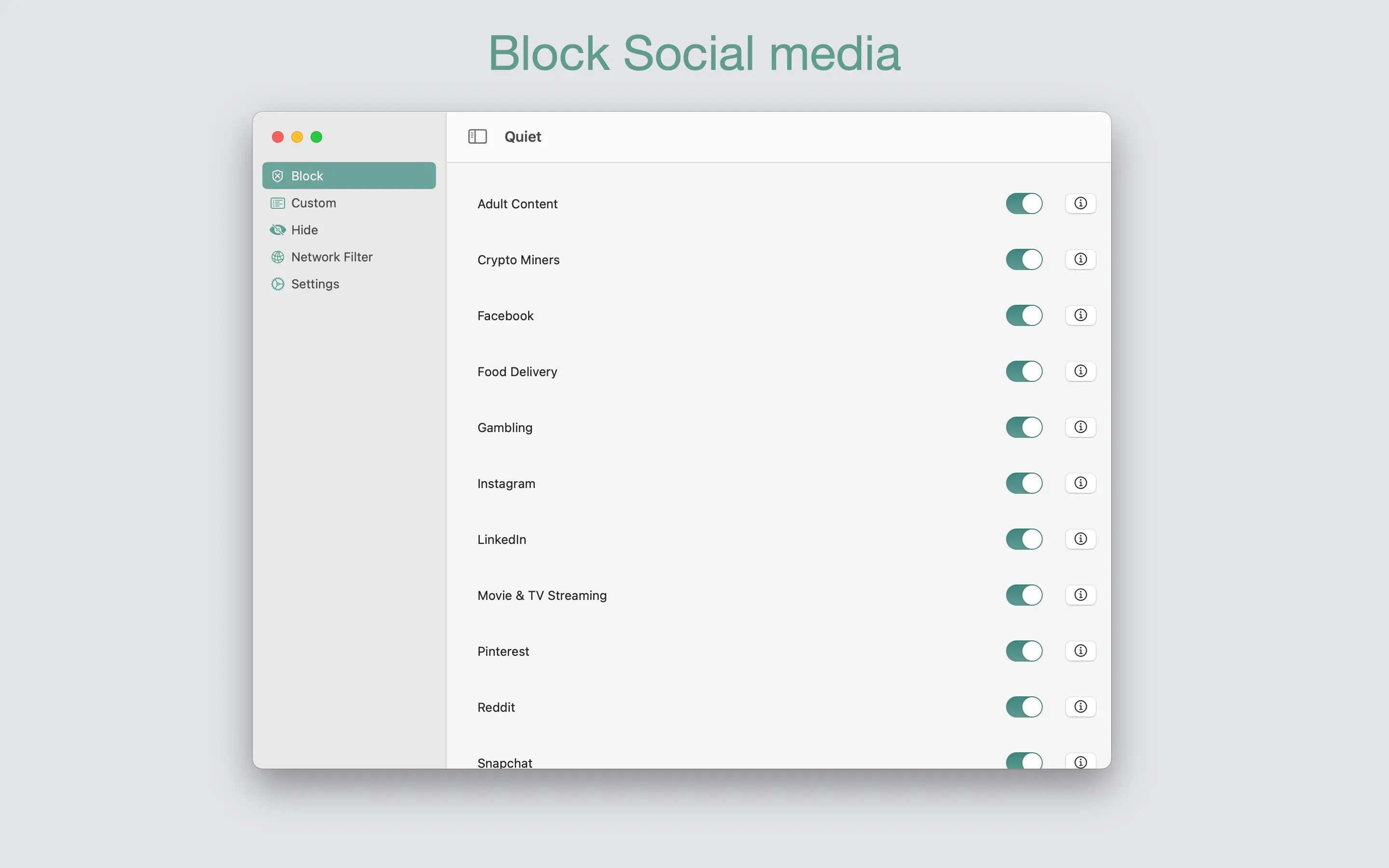Toggle the sidebar show/hide icon
The image size is (1389, 868).
point(477,136)
